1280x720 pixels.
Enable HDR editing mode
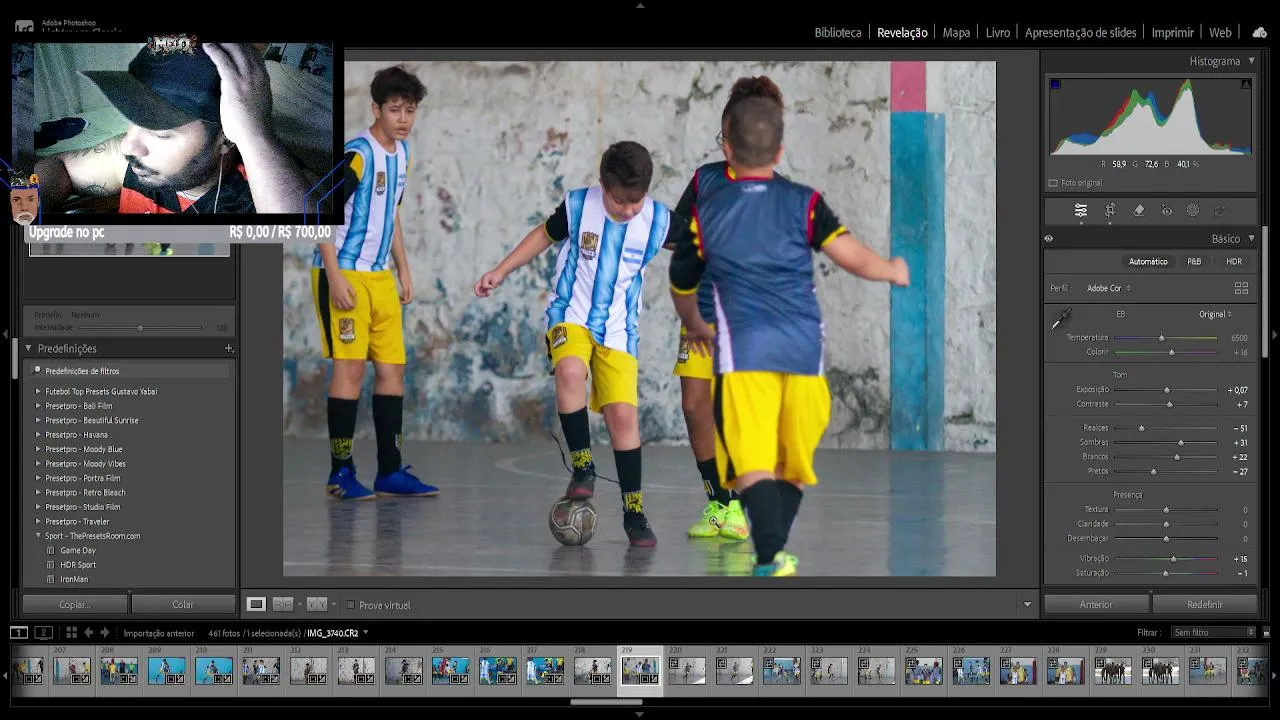click(x=1234, y=261)
